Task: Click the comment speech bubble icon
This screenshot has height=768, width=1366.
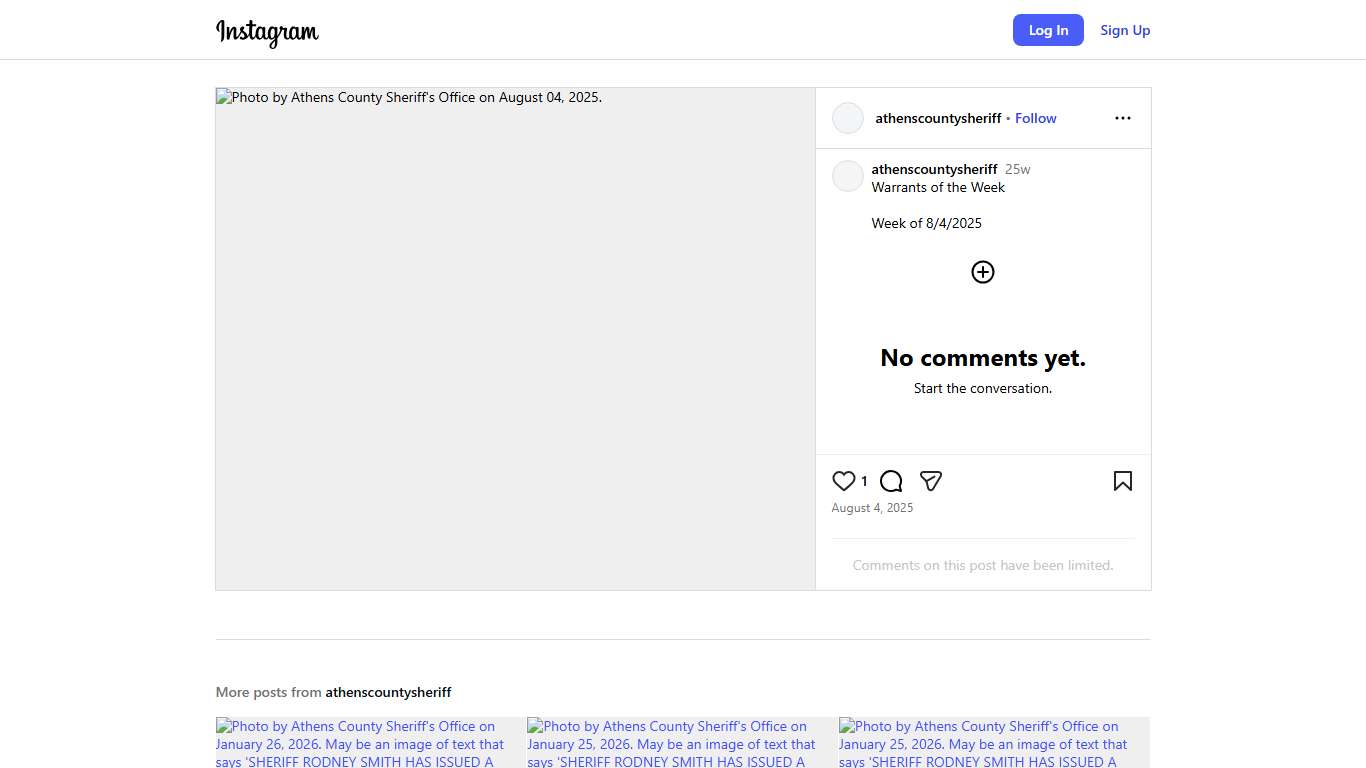Action: click(x=891, y=481)
